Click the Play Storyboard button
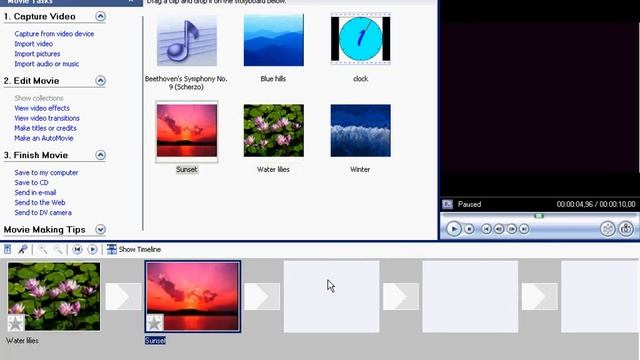The height and width of the screenshot is (360, 640). tap(93, 249)
